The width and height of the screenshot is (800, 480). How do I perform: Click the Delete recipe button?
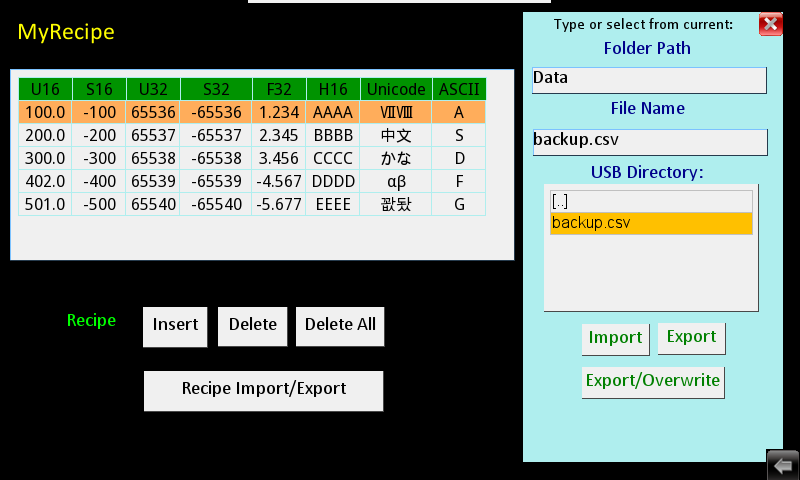pos(253,326)
